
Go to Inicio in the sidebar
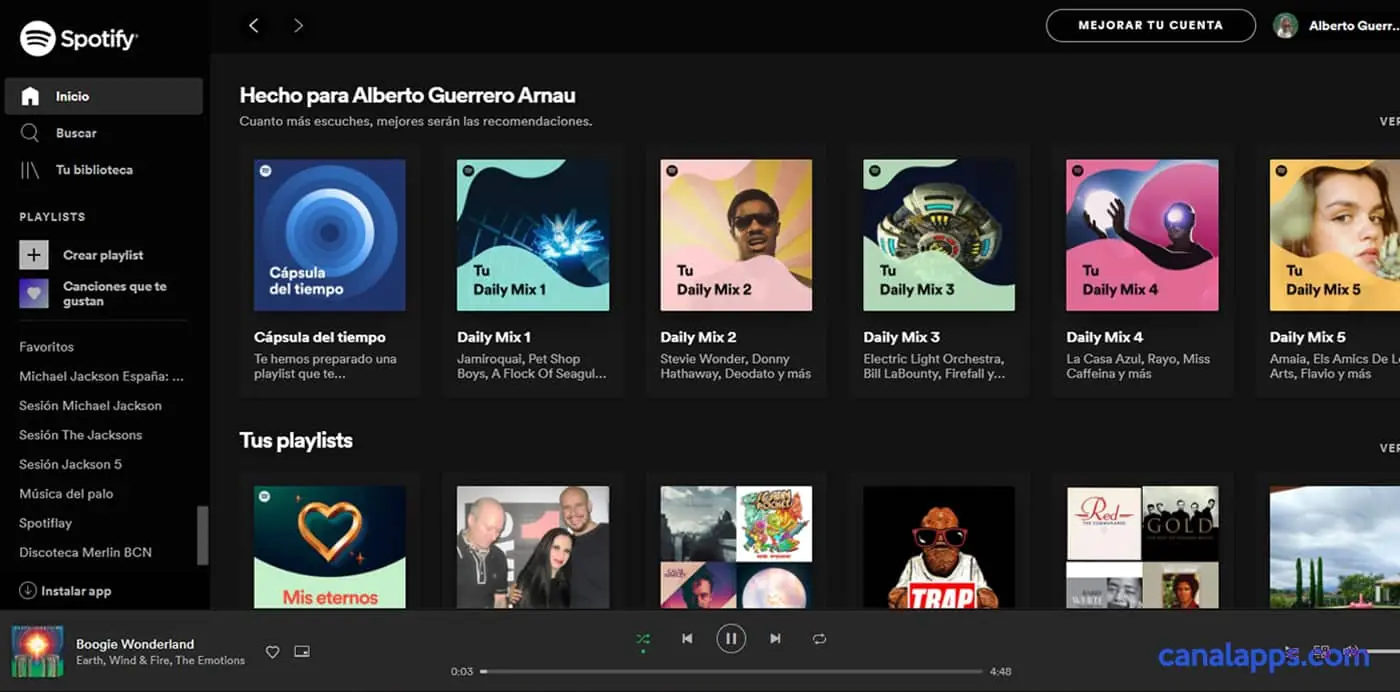[x=104, y=96]
